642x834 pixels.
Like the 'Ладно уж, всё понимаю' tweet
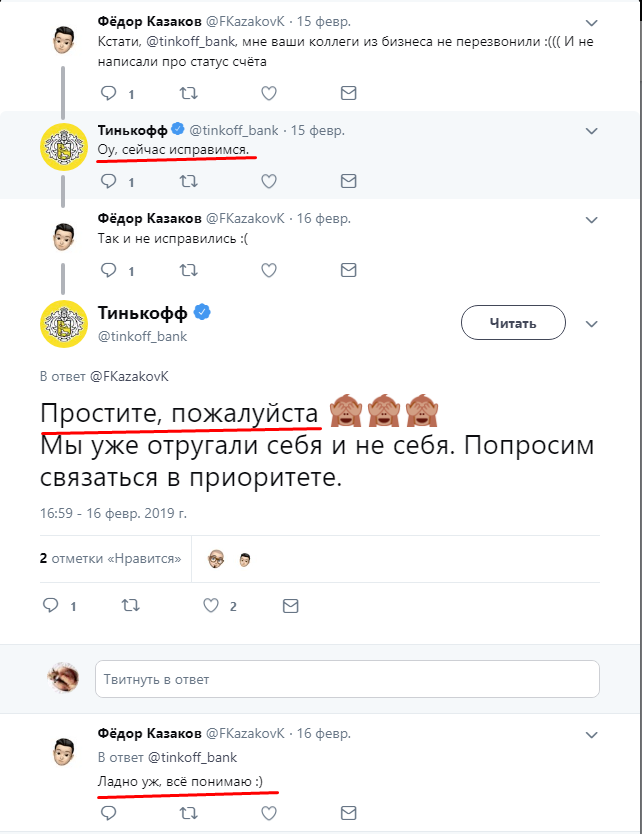pos(268,812)
